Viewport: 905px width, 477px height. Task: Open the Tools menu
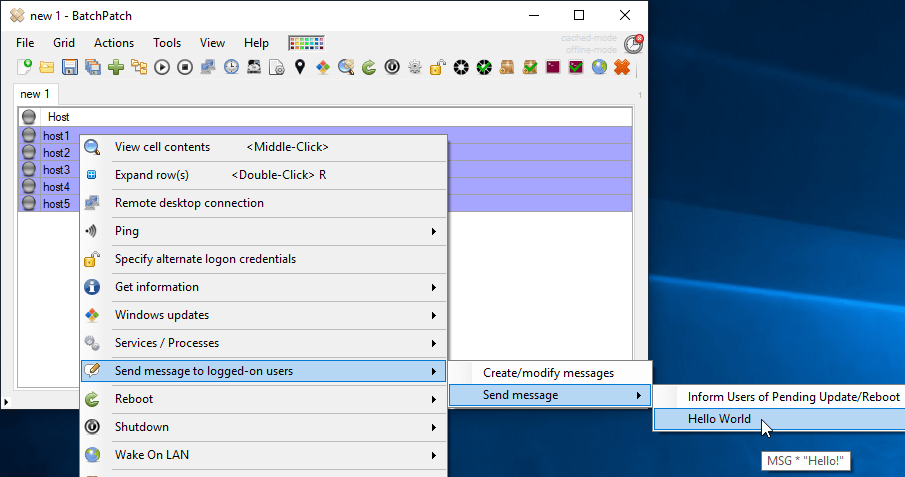click(167, 43)
